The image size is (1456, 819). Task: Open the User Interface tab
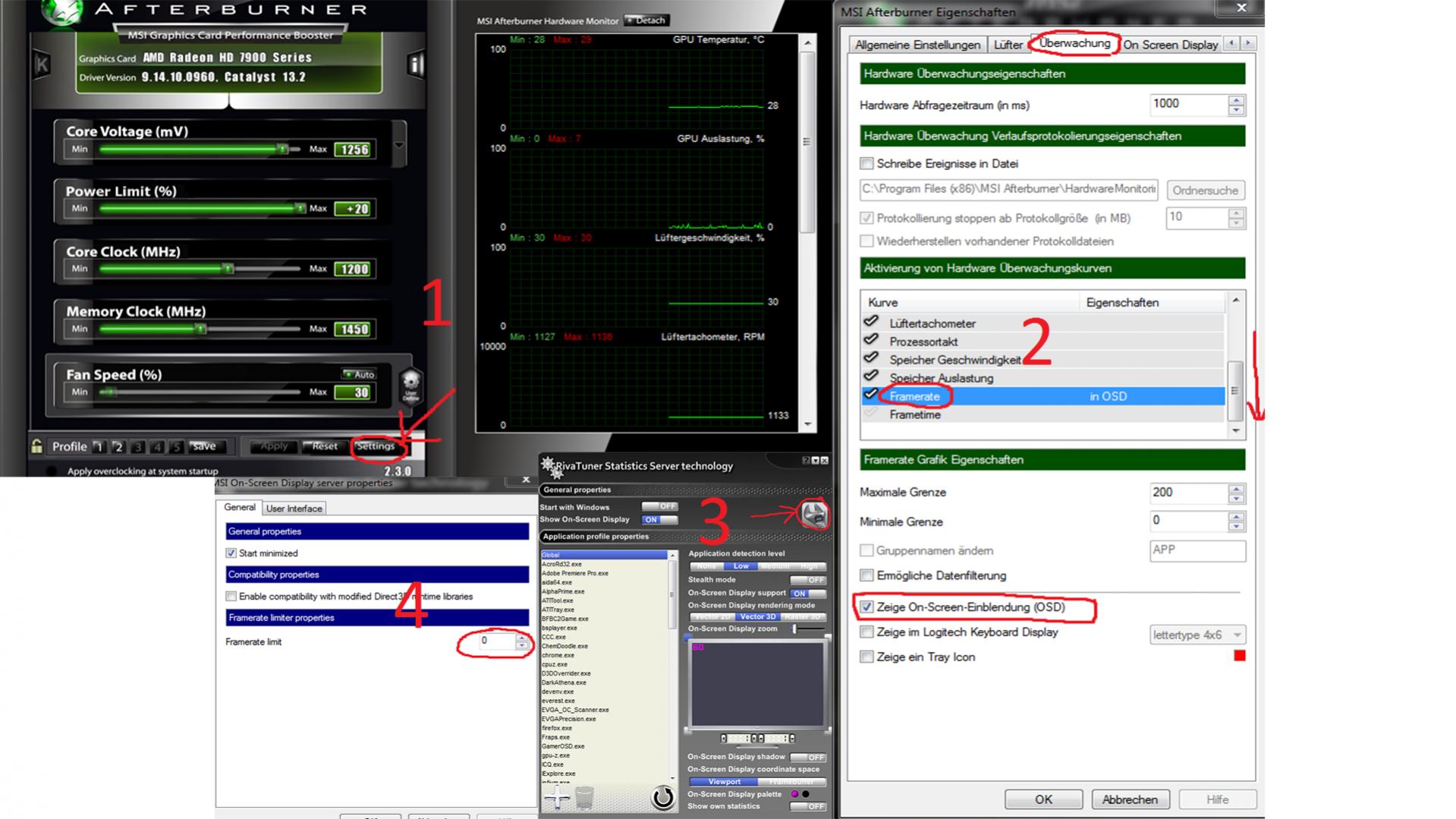294,508
